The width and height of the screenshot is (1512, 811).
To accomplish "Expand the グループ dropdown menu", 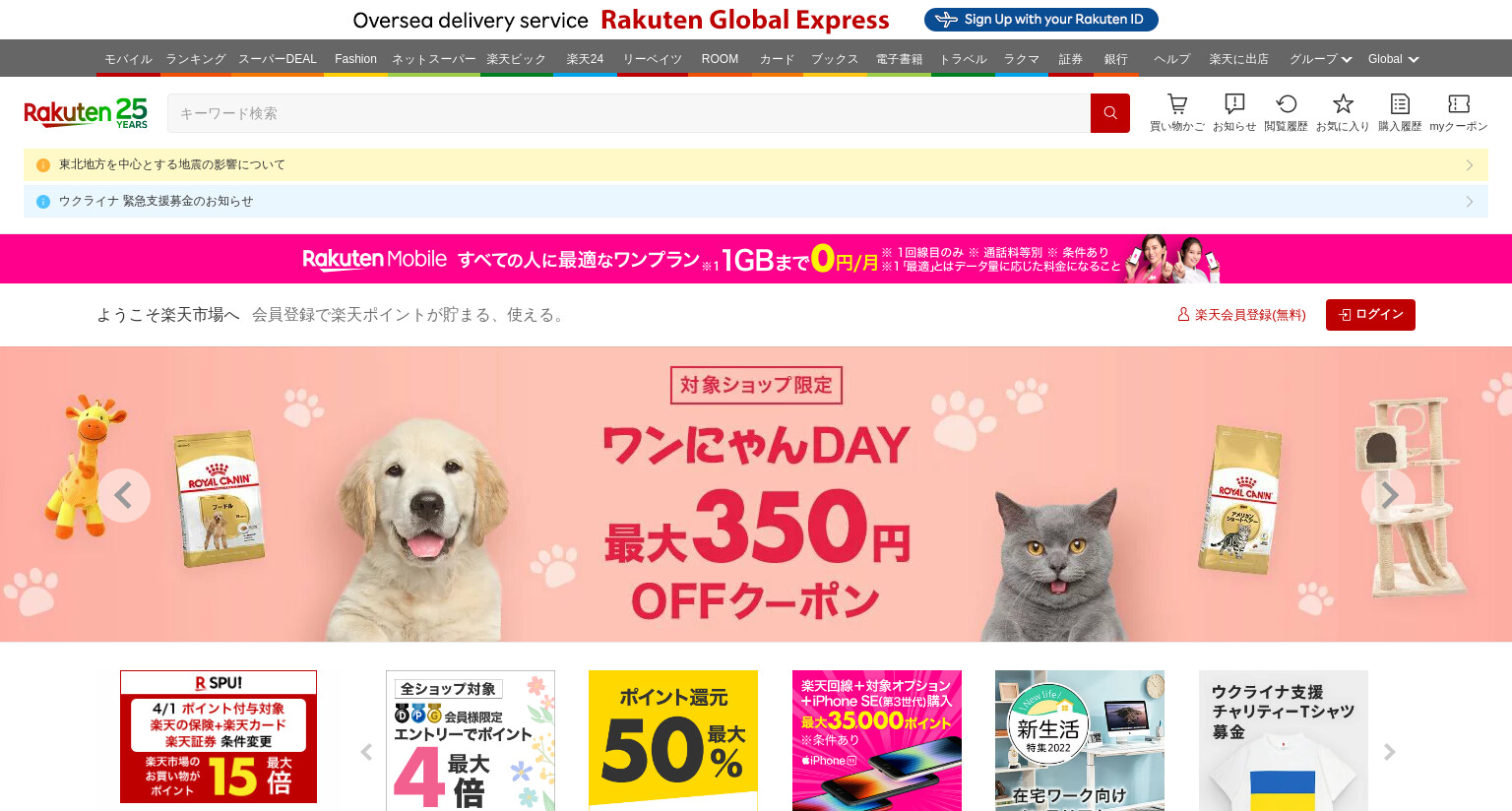I will (x=1320, y=59).
